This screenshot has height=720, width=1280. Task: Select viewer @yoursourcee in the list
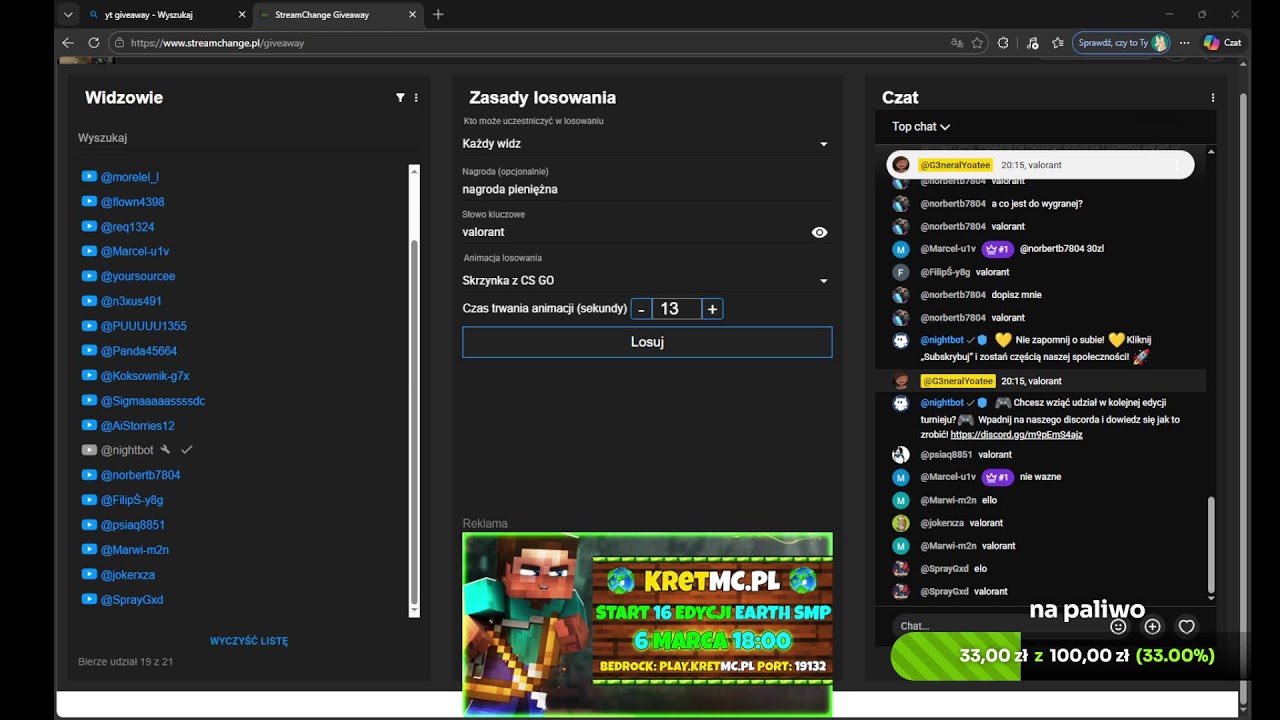pyautogui.click(x=138, y=276)
